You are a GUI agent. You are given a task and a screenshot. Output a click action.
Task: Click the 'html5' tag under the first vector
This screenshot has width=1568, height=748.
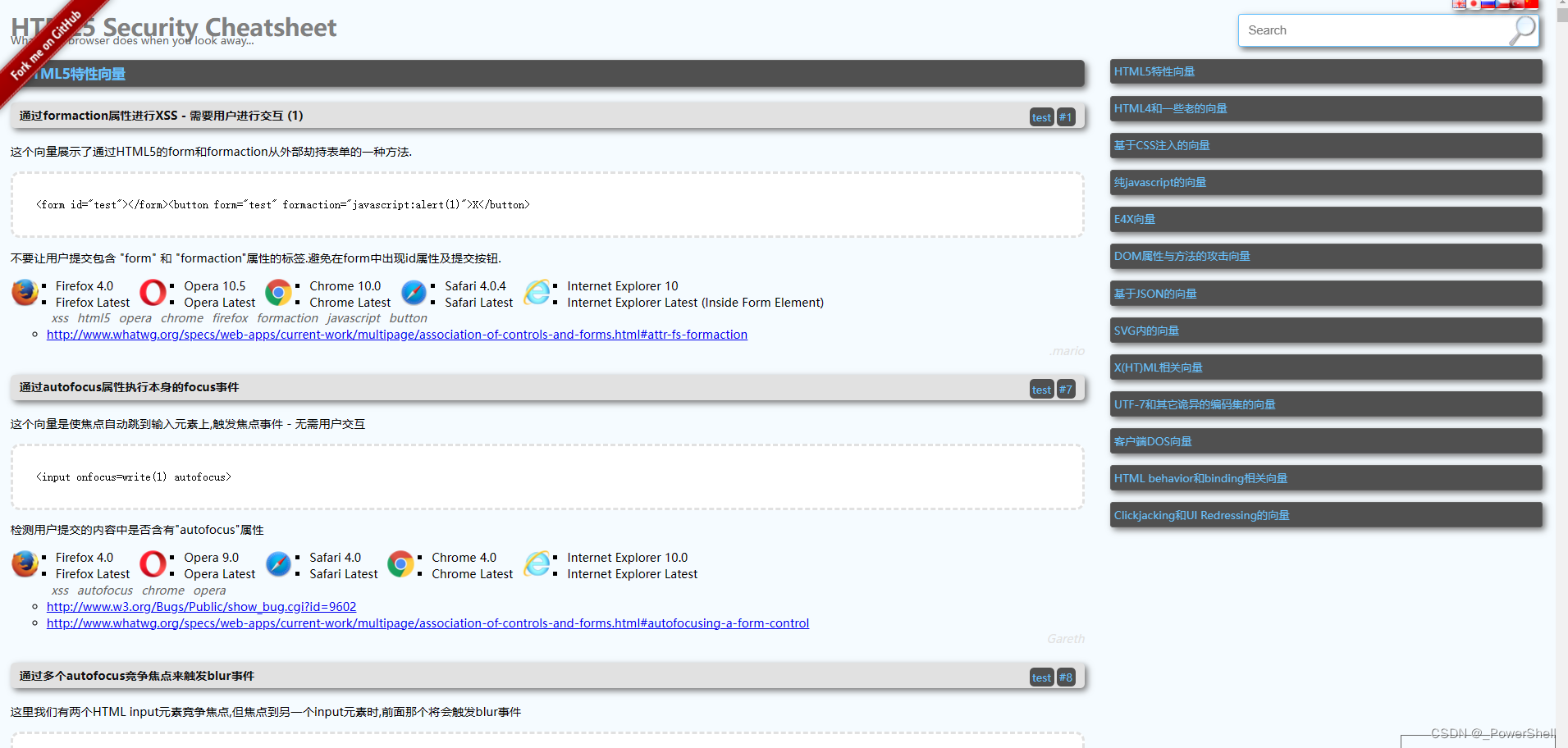pos(94,318)
